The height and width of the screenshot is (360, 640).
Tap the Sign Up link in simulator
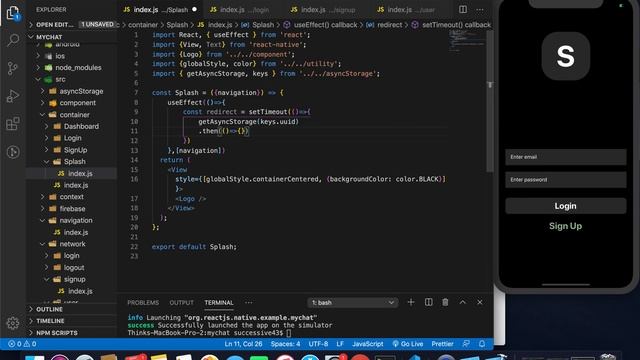point(565,226)
